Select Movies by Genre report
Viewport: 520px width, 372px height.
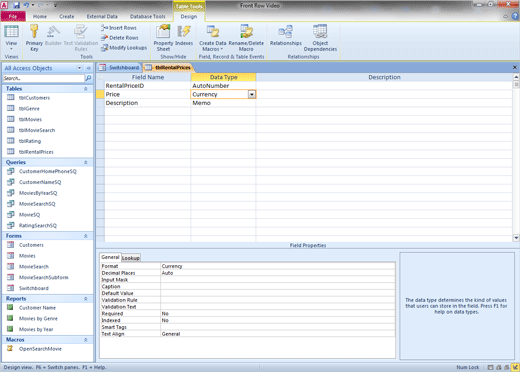pyautogui.click(x=38, y=319)
